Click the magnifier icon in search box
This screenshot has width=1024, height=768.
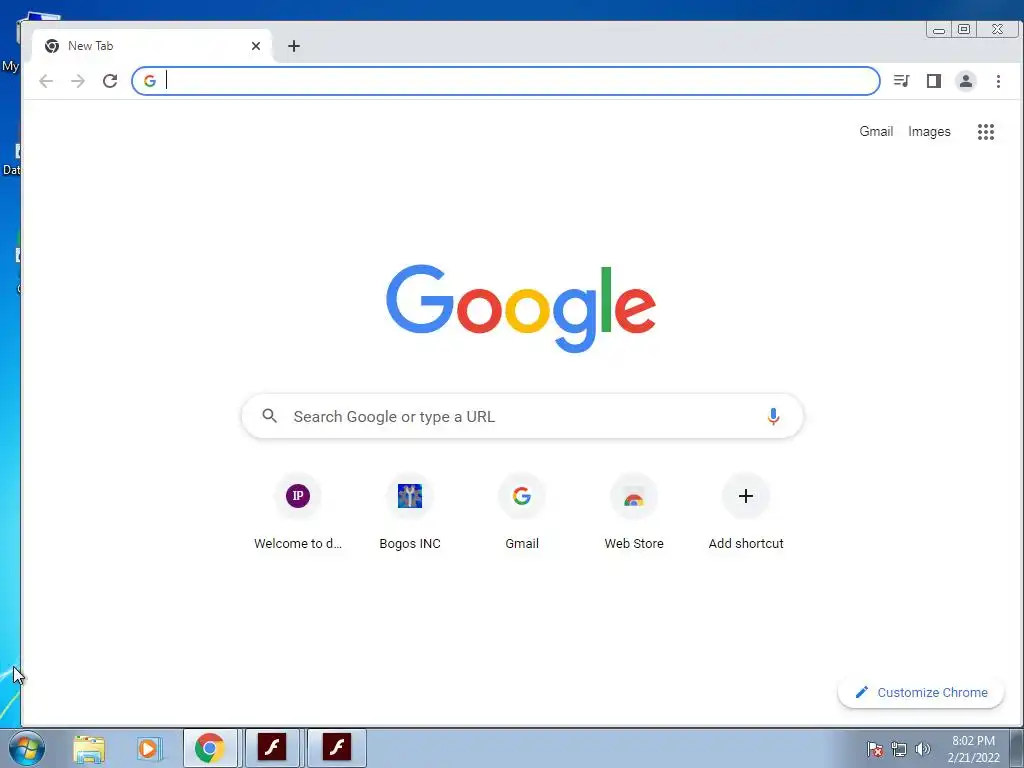[270, 415]
